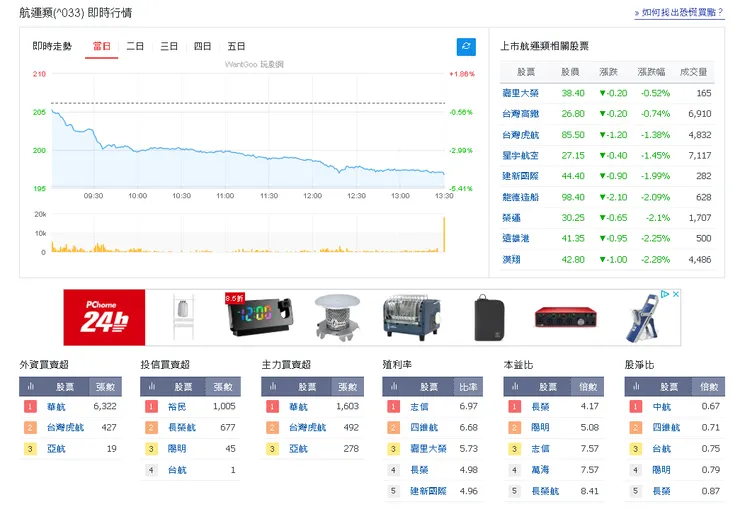Open stock 遠雄港
Screen dimensions: 740x509
tap(516, 238)
